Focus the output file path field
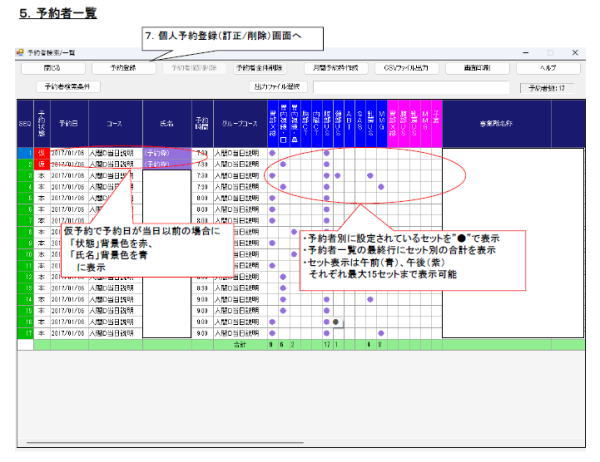 [x=411, y=87]
